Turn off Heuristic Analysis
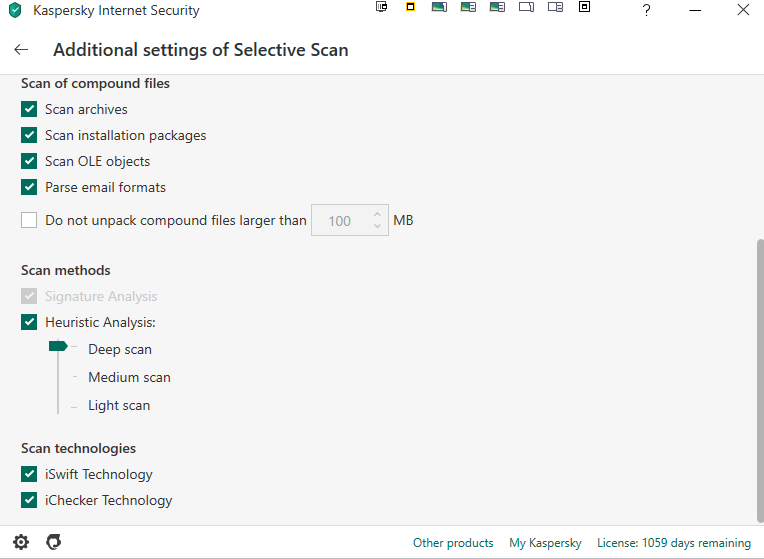 coord(29,322)
